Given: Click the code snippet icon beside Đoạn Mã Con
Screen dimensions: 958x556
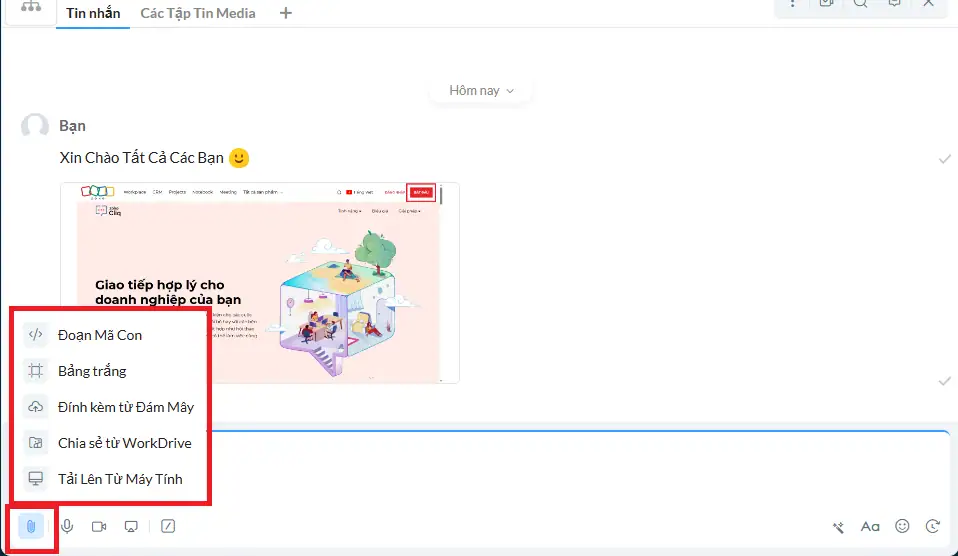Looking at the screenshot, I should click(35, 334).
